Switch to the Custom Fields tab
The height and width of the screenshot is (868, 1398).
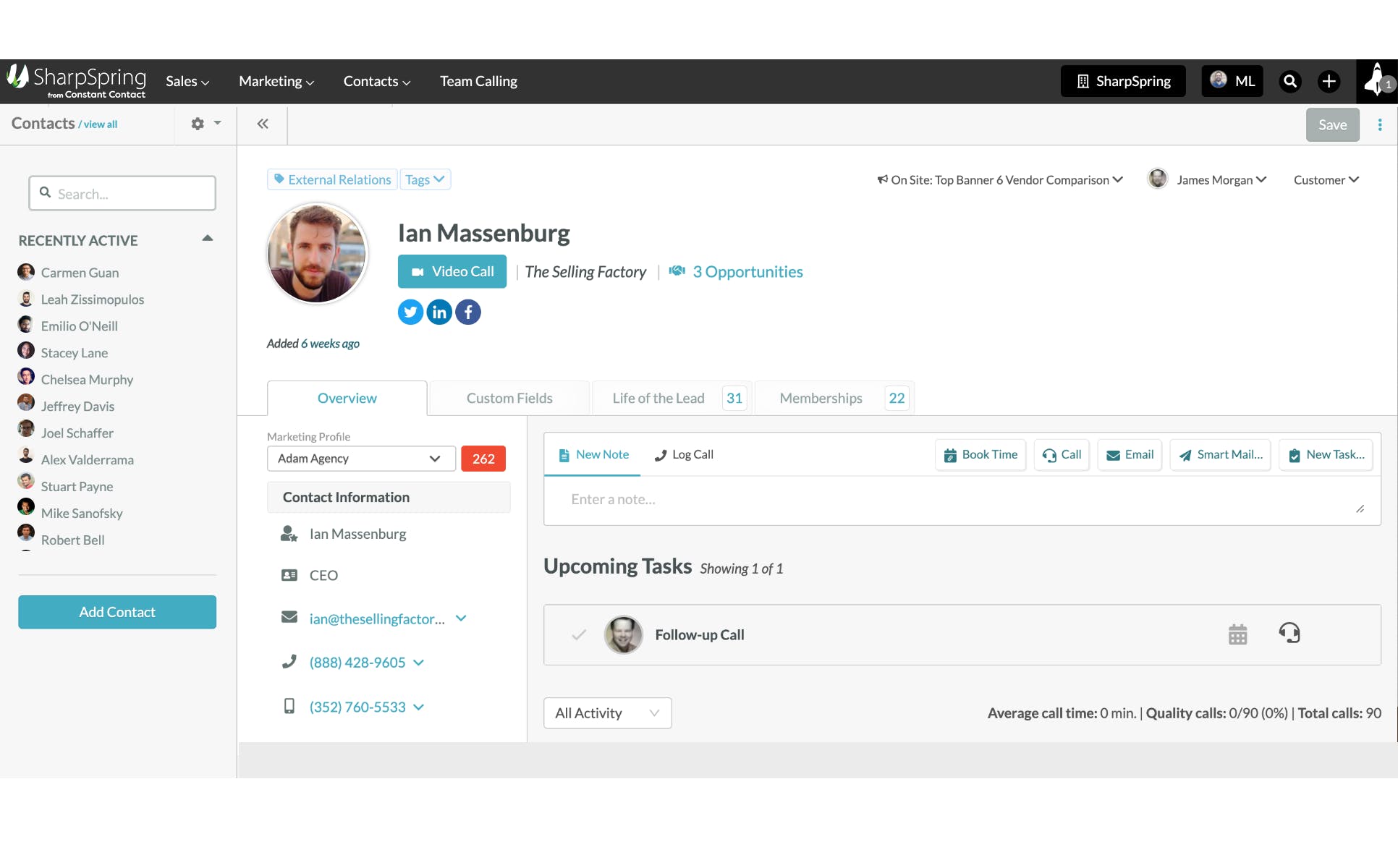pyautogui.click(x=509, y=399)
